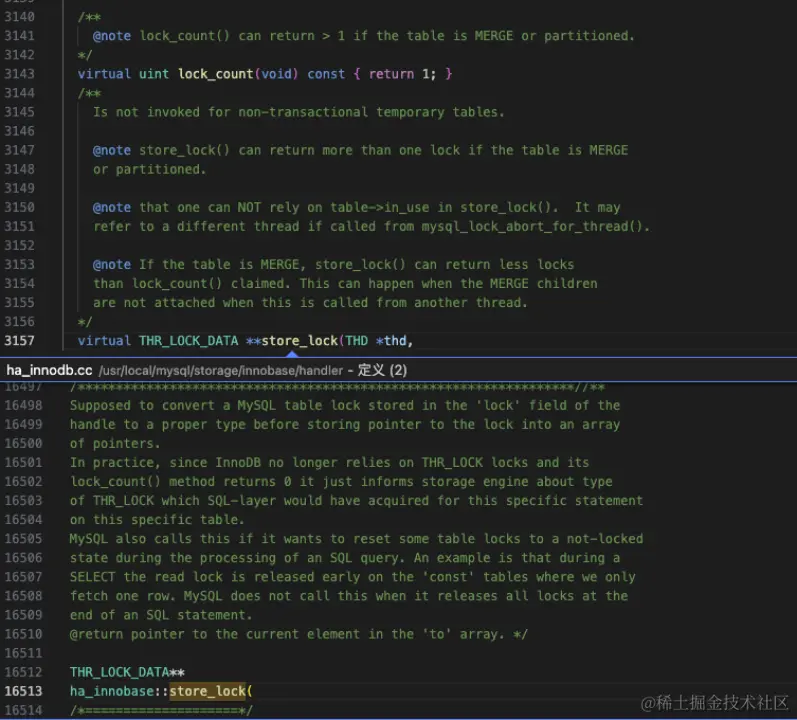Click the store_lock method on line 3157
This screenshot has width=797, height=720.
coord(300,341)
